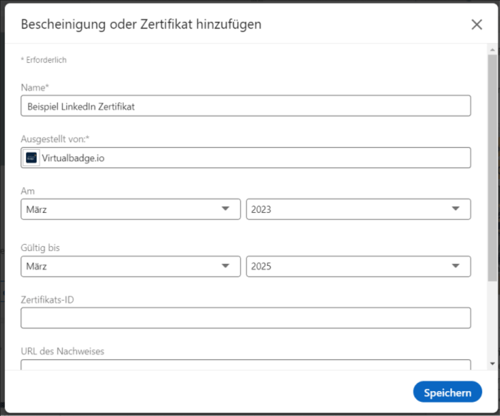Click the Name field label

[x=35, y=88]
